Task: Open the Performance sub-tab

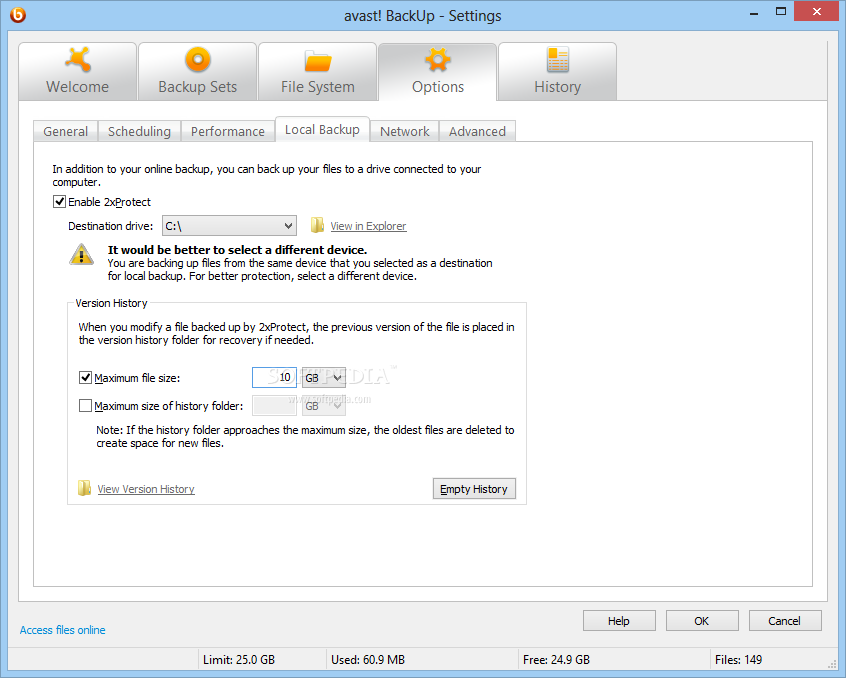Action: click(228, 131)
